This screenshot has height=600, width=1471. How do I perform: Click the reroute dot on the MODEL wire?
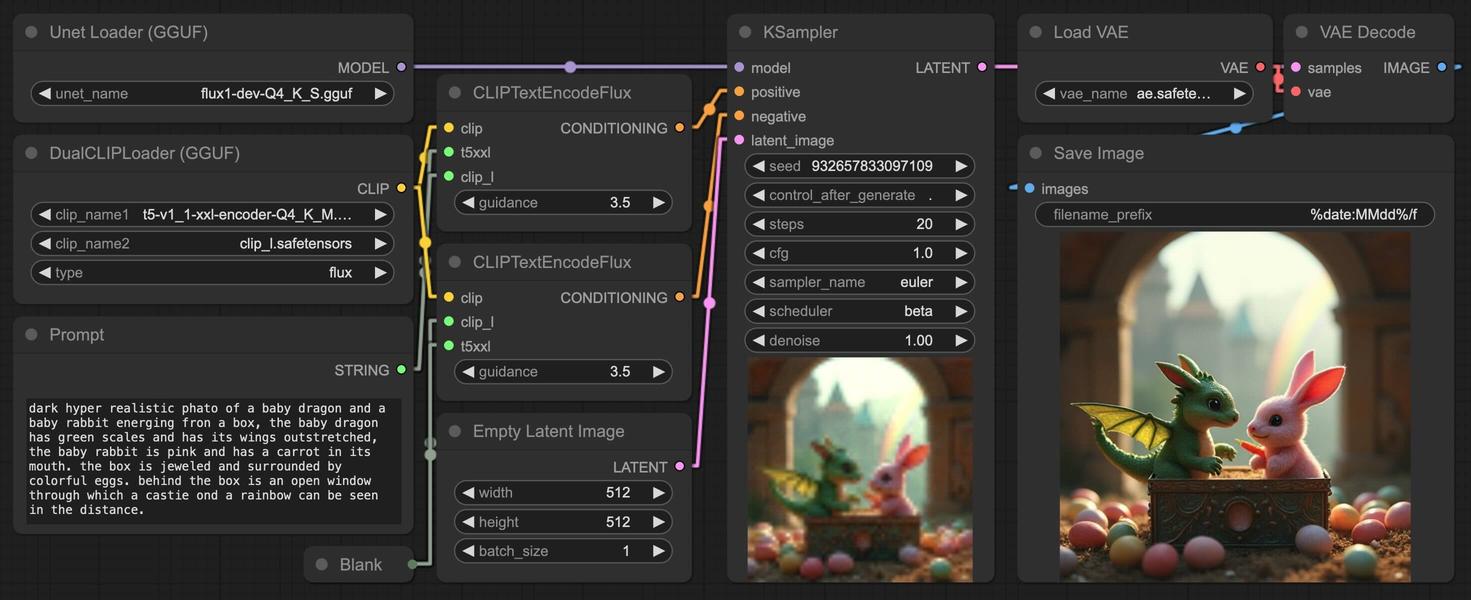click(x=570, y=67)
